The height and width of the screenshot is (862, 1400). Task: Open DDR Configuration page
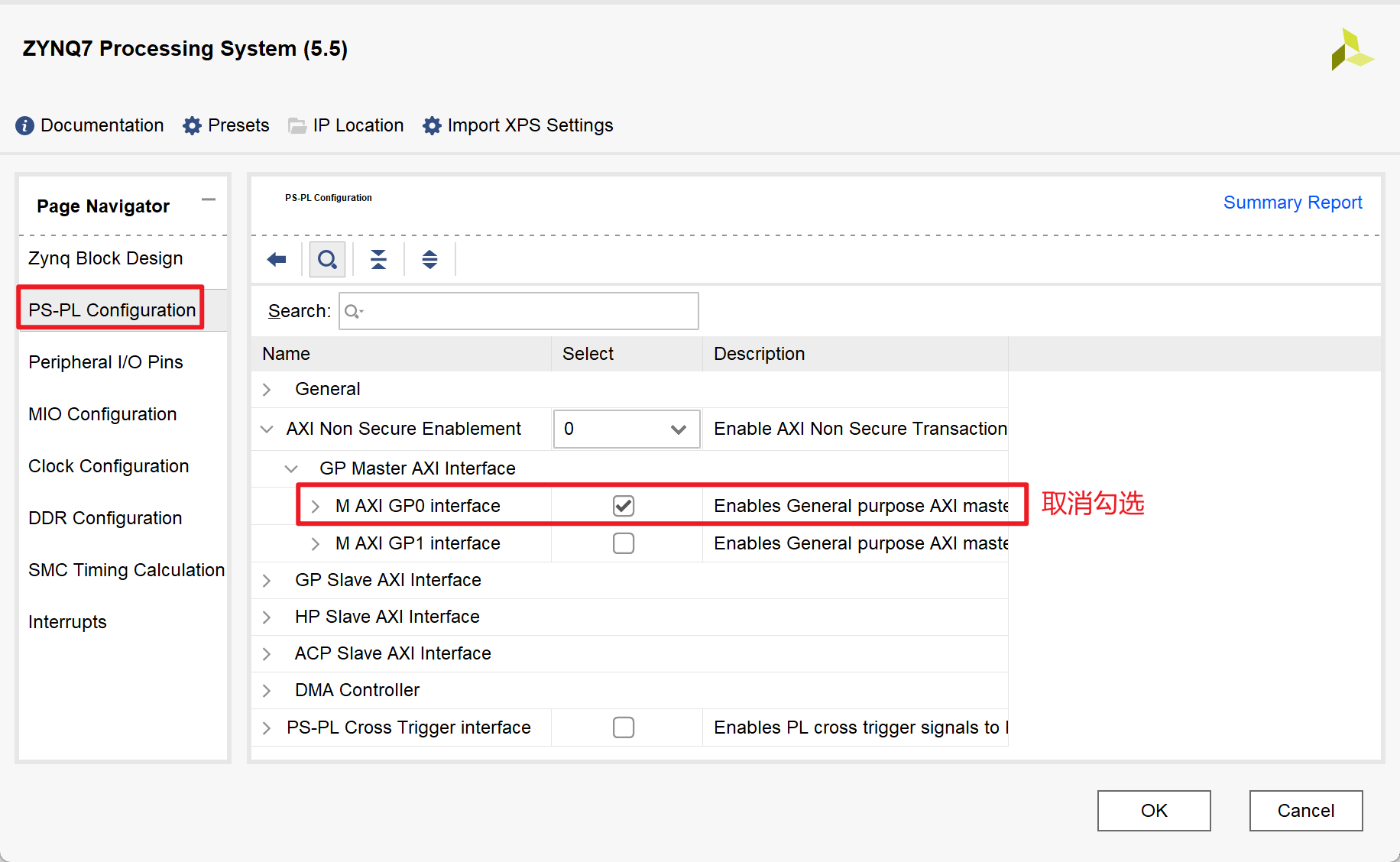pos(105,518)
